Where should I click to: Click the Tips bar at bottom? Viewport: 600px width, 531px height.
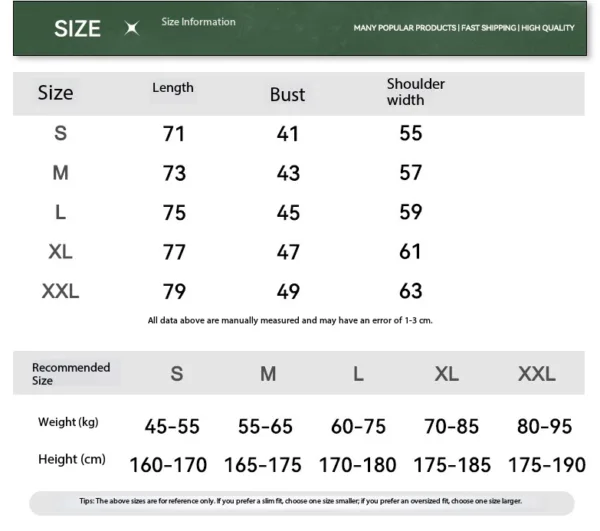300,502
